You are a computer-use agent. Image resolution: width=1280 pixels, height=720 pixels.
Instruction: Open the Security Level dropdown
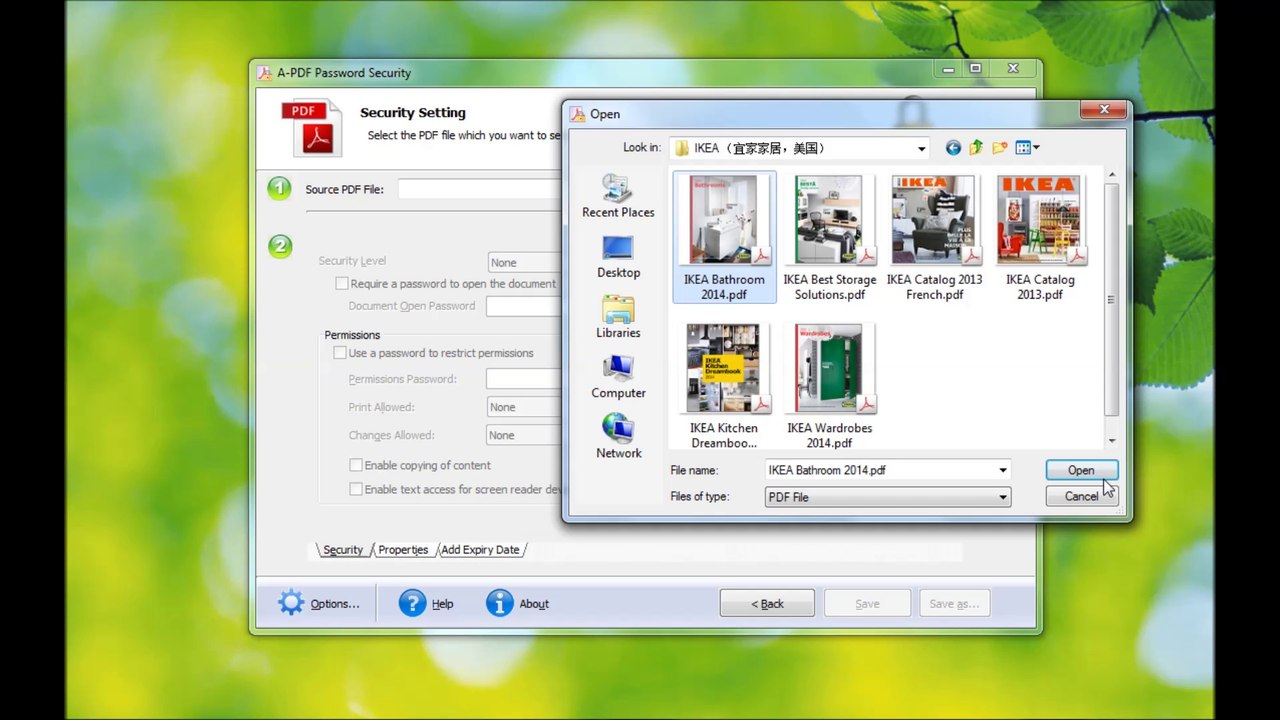pos(525,262)
